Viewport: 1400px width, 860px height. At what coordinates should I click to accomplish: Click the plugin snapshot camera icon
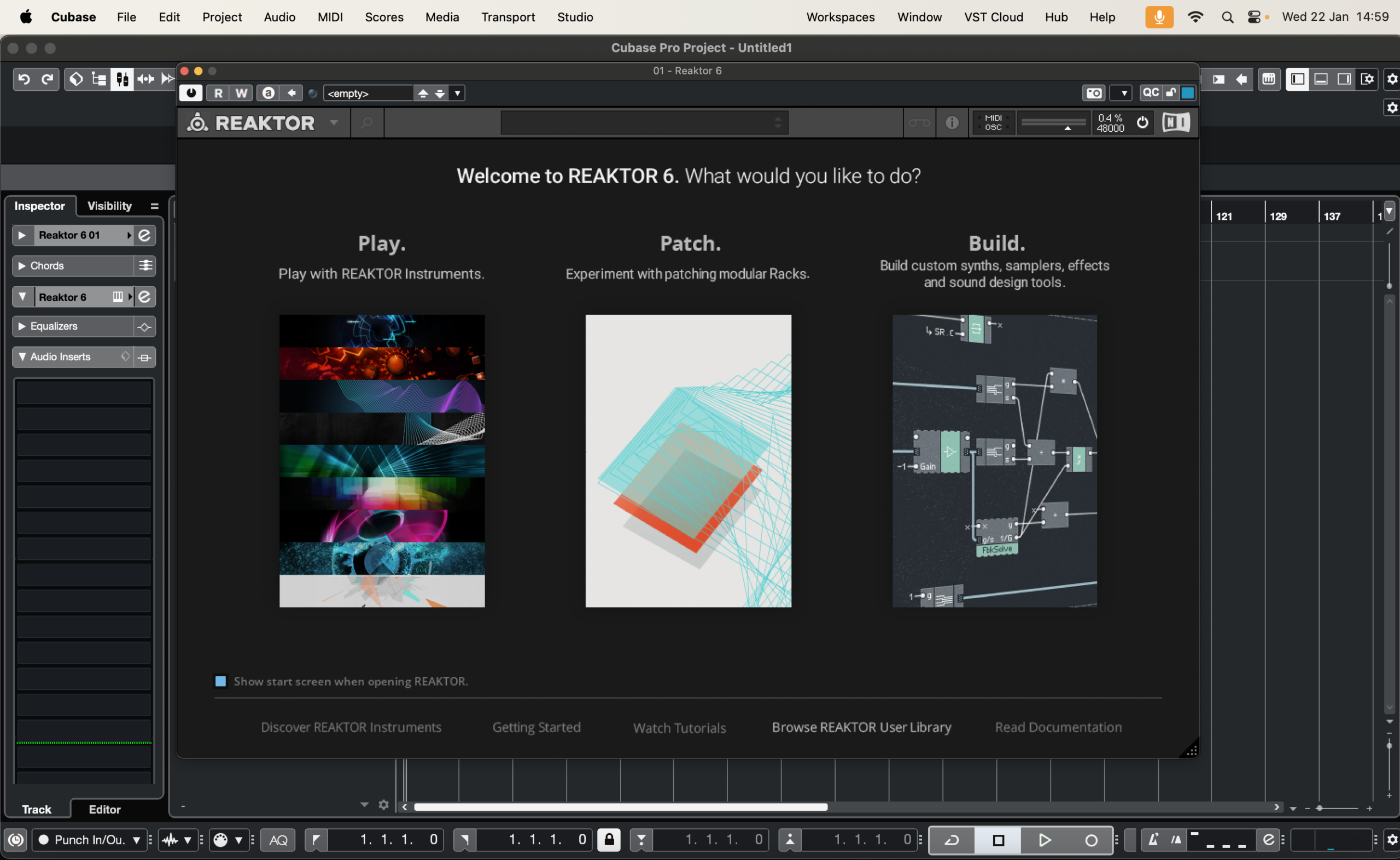click(1093, 93)
